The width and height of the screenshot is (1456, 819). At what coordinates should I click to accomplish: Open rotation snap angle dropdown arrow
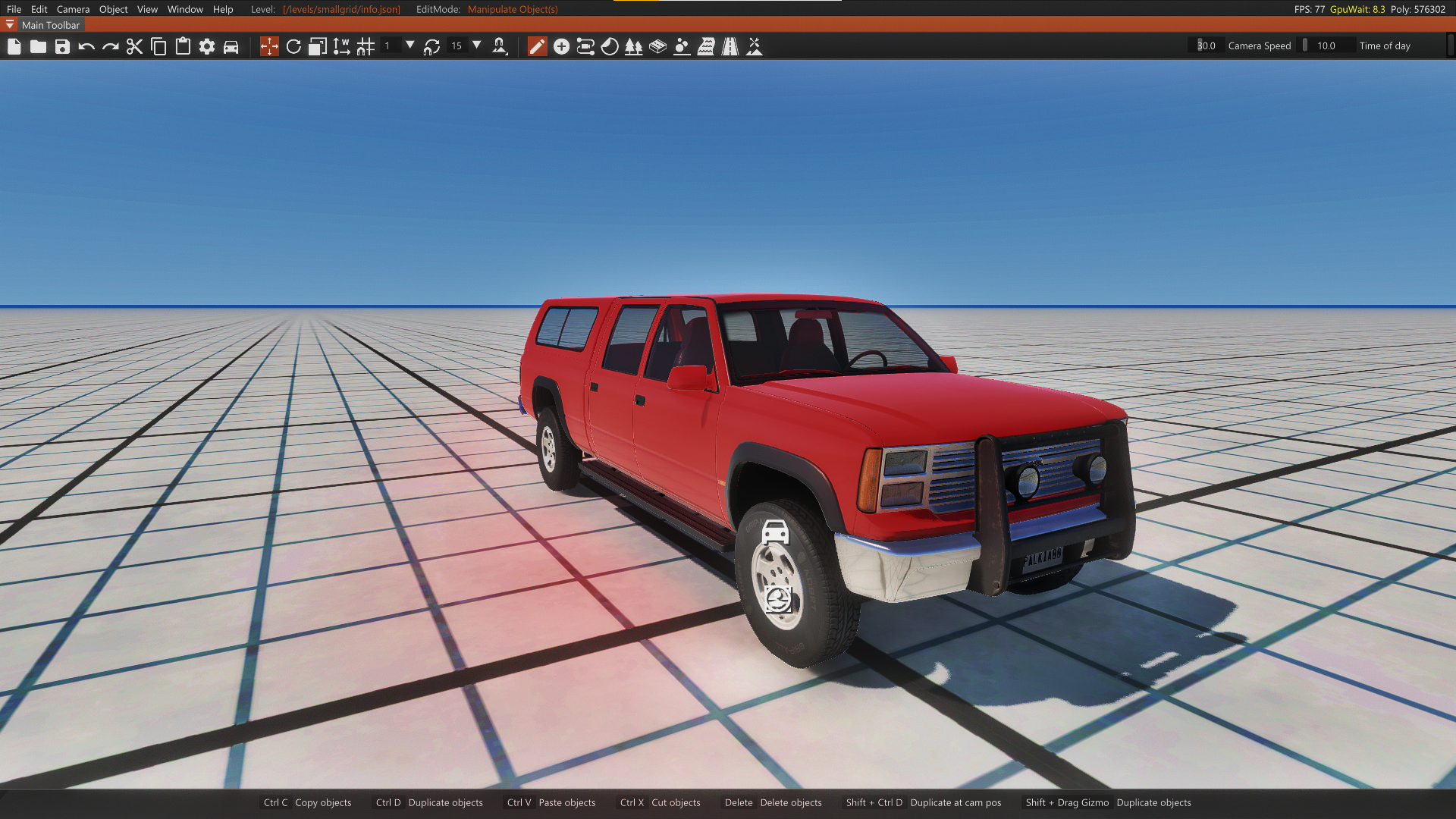(x=477, y=45)
